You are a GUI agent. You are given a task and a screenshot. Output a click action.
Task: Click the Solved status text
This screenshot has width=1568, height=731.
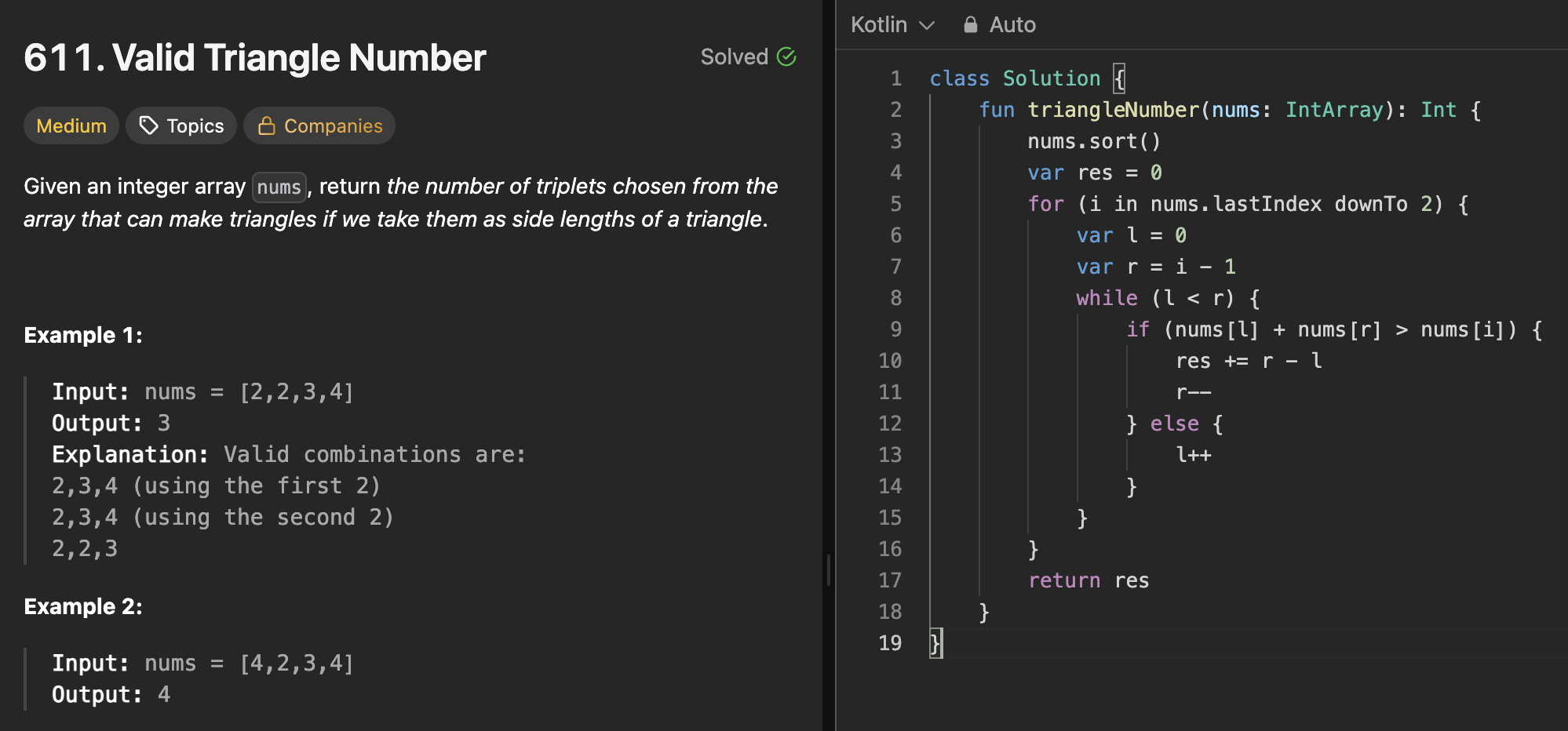click(734, 56)
